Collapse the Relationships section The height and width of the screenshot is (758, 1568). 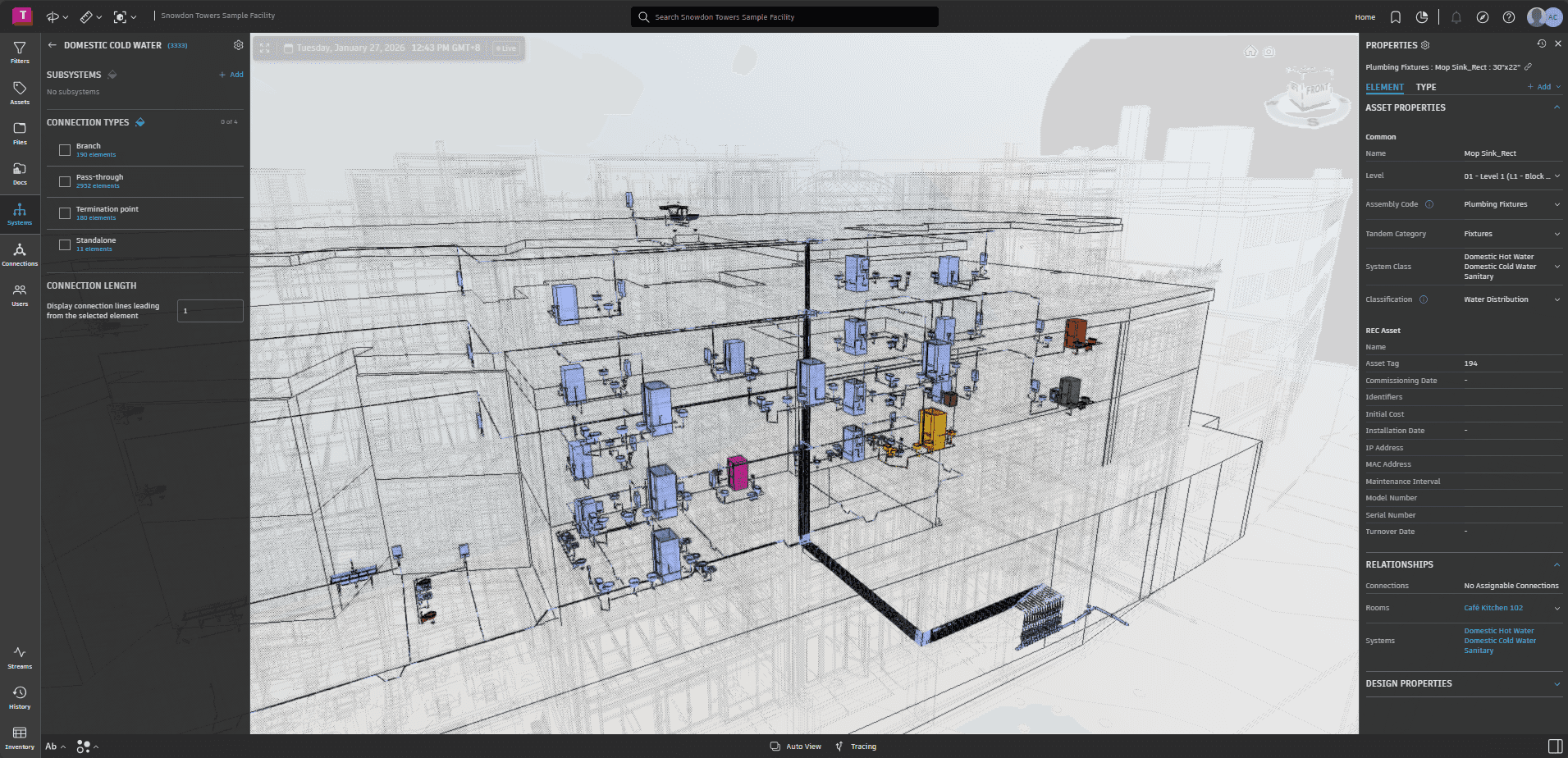(1557, 564)
